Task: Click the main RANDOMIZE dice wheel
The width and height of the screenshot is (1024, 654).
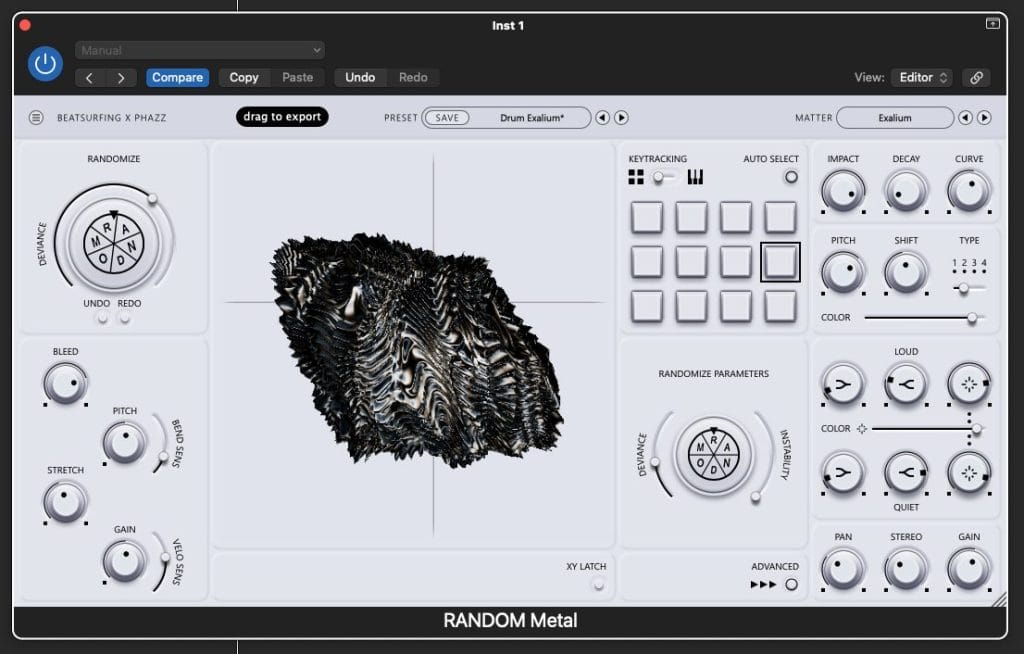Action: coord(114,240)
